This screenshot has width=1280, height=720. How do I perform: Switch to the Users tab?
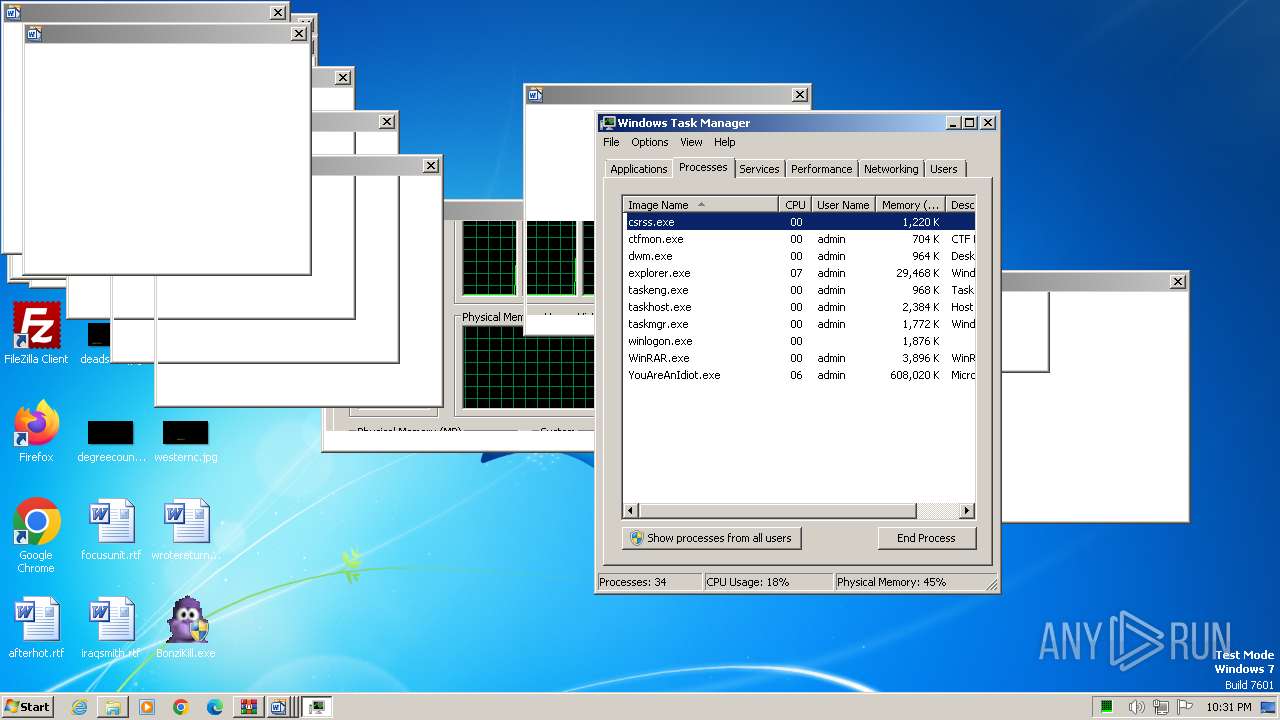click(944, 169)
